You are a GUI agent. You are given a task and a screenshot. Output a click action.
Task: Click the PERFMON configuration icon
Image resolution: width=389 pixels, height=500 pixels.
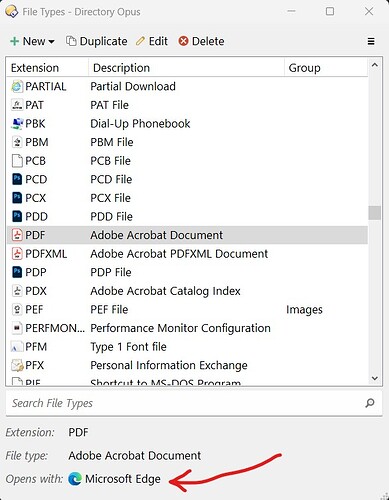point(17,328)
